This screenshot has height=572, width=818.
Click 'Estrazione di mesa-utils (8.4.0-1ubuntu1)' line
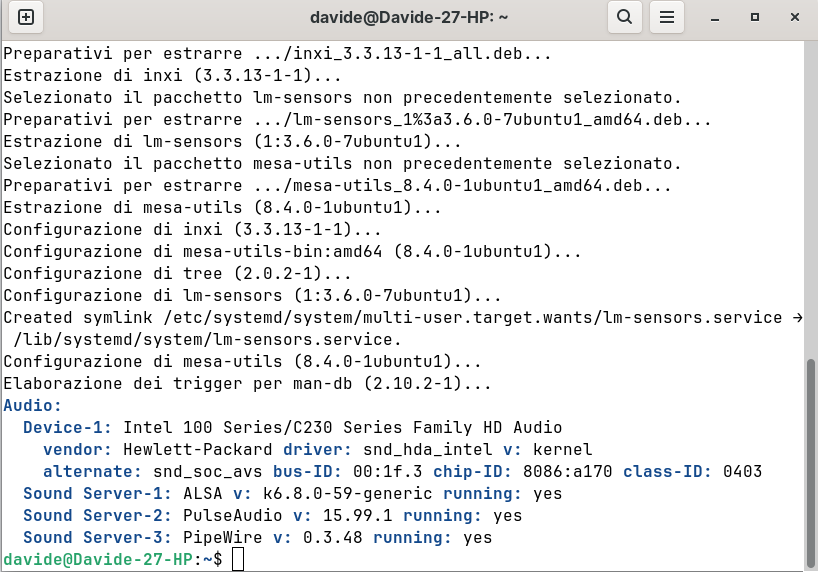pyautogui.click(x=222, y=208)
